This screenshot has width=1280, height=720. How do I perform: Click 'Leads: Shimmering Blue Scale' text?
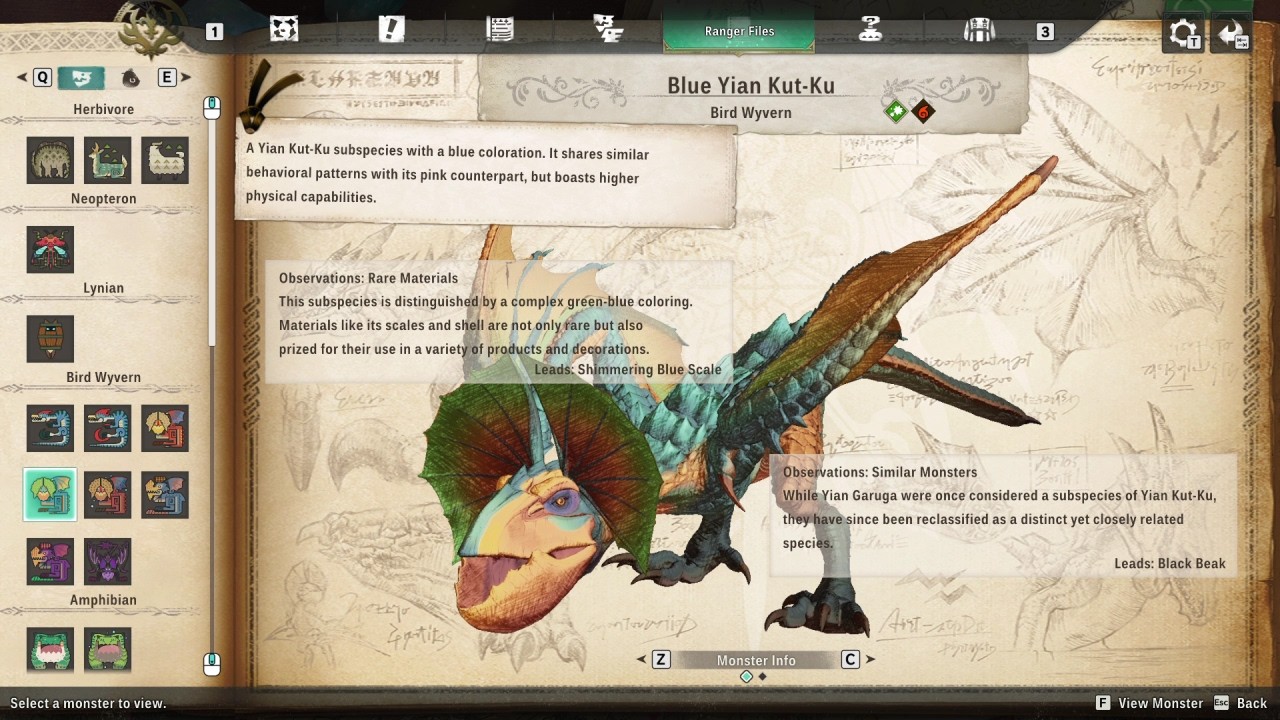click(628, 369)
